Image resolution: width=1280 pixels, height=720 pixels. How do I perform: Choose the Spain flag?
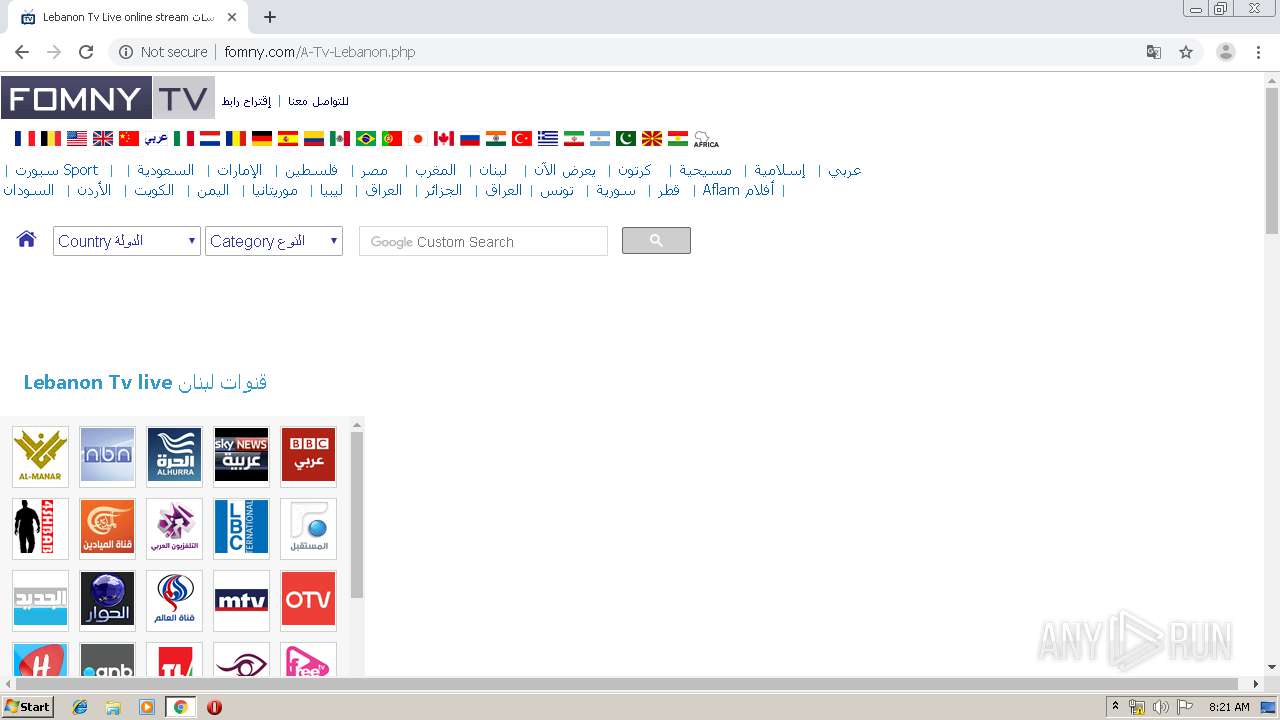tap(288, 139)
